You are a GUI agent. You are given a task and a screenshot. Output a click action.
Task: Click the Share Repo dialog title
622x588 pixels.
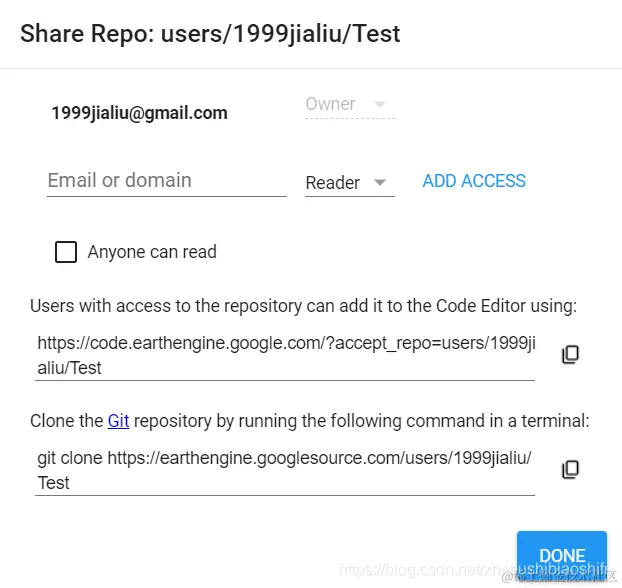pos(210,34)
